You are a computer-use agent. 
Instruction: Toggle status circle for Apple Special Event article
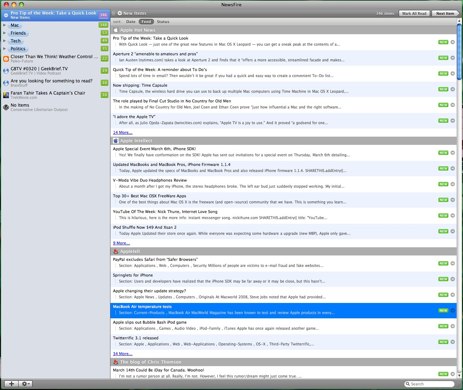click(453, 153)
